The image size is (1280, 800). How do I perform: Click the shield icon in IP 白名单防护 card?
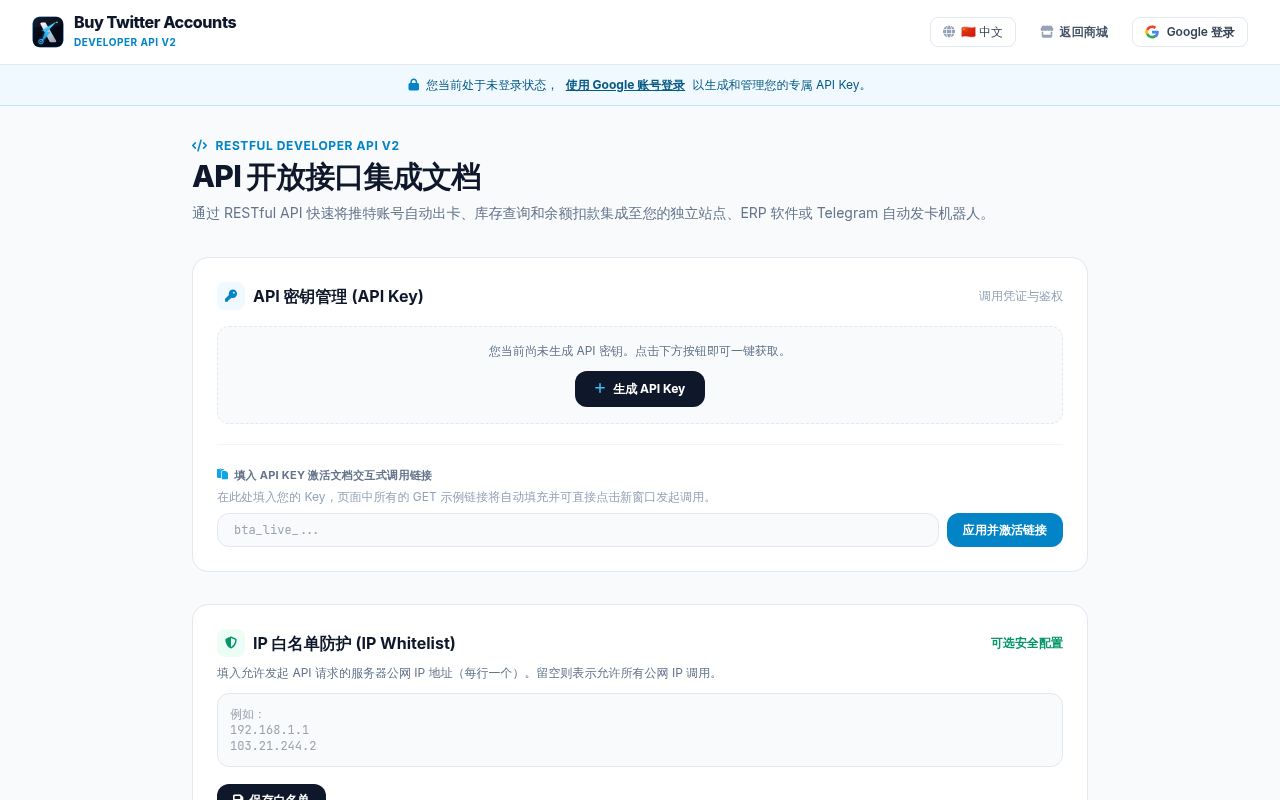(x=231, y=643)
